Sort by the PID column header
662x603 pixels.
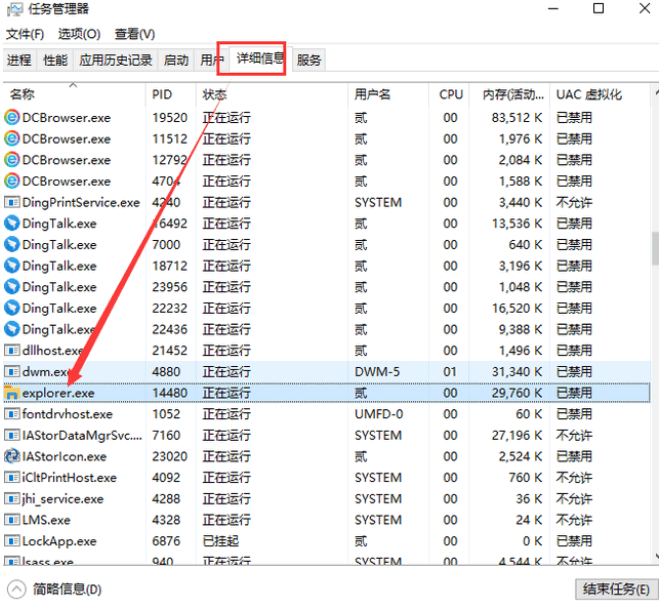point(171,94)
